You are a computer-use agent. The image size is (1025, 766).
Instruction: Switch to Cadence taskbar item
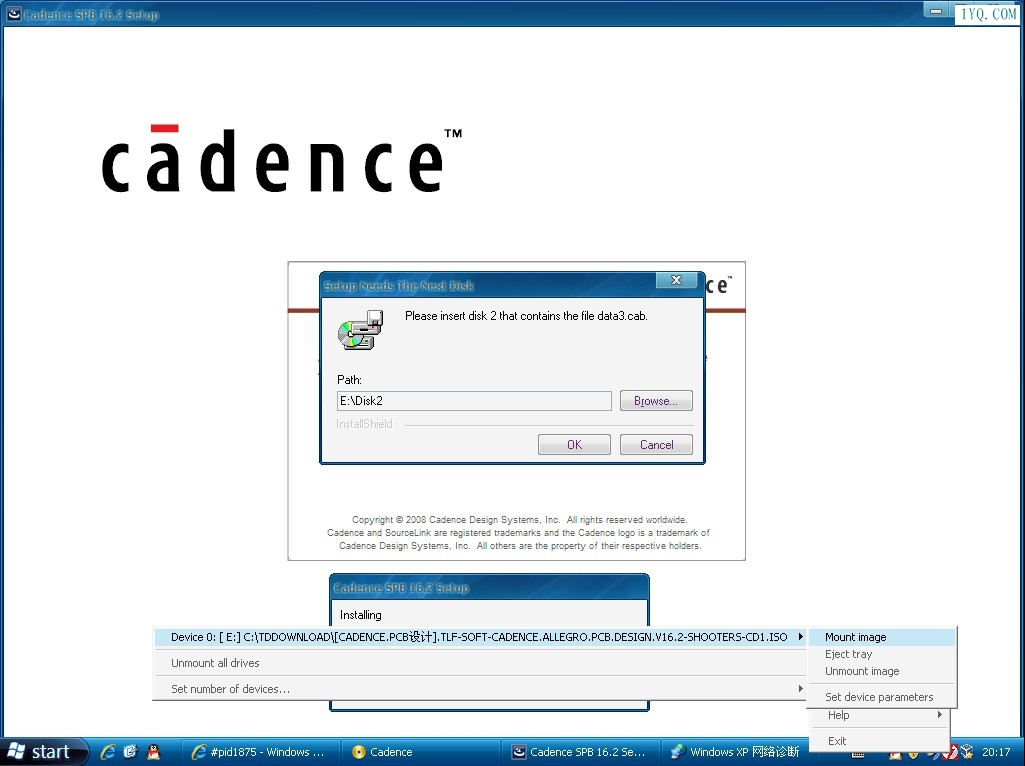pos(422,752)
